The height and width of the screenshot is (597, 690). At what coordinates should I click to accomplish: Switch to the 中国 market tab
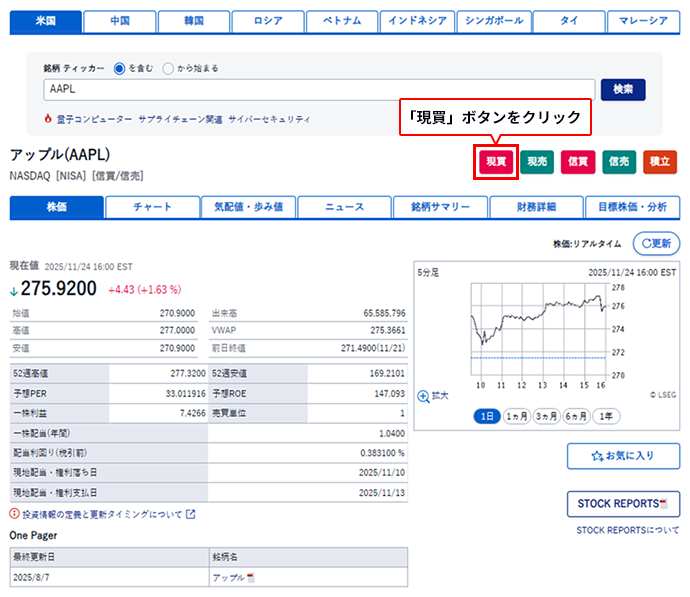pyautogui.click(x=119, y=21)
